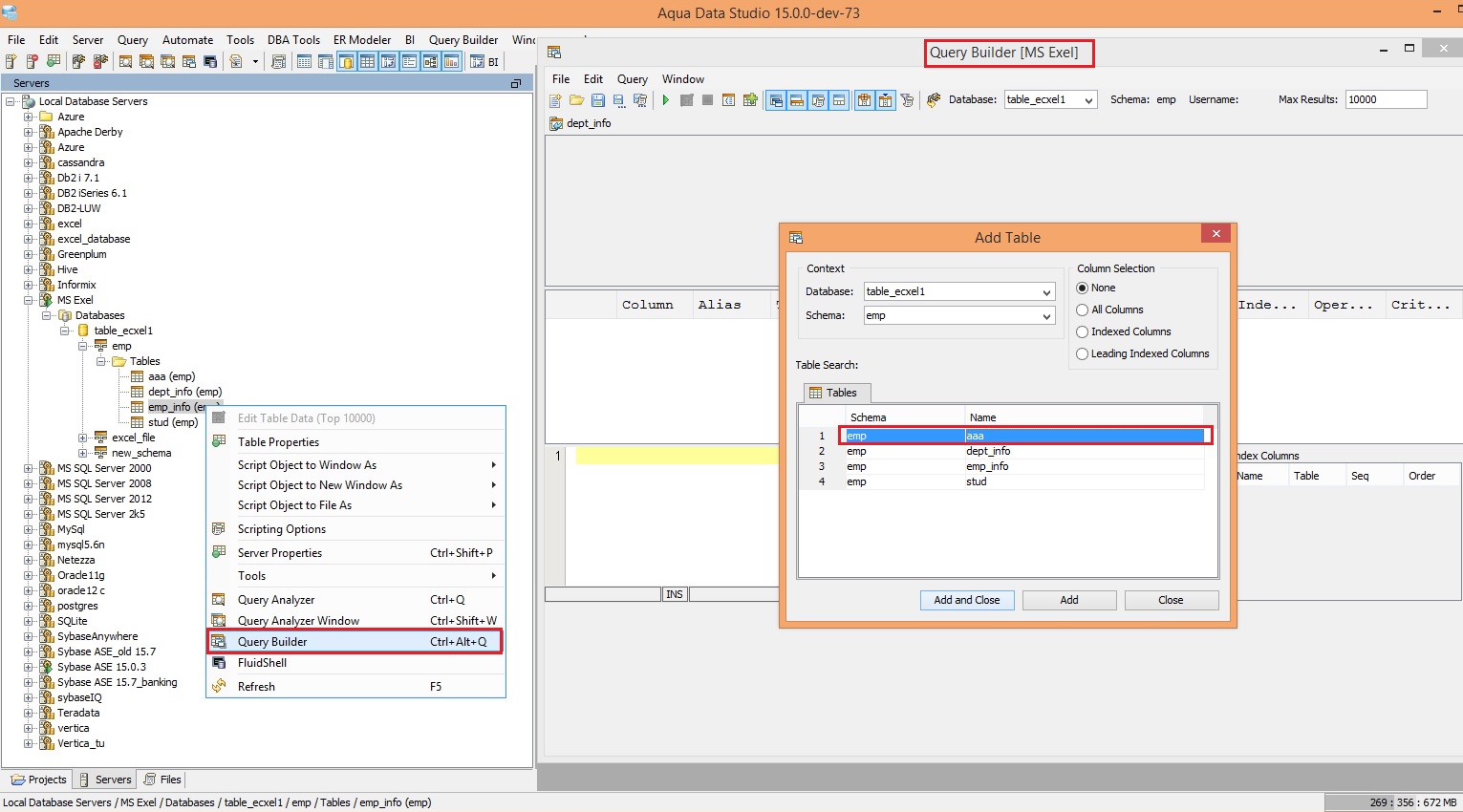Open Schema dropdown in Add Table dialog

[1046, 315]
